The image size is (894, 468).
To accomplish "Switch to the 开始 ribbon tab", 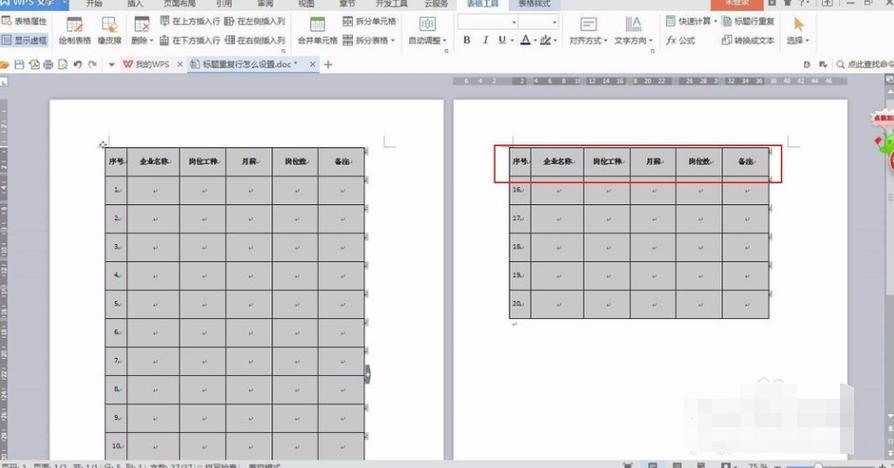I will [94, 3].
